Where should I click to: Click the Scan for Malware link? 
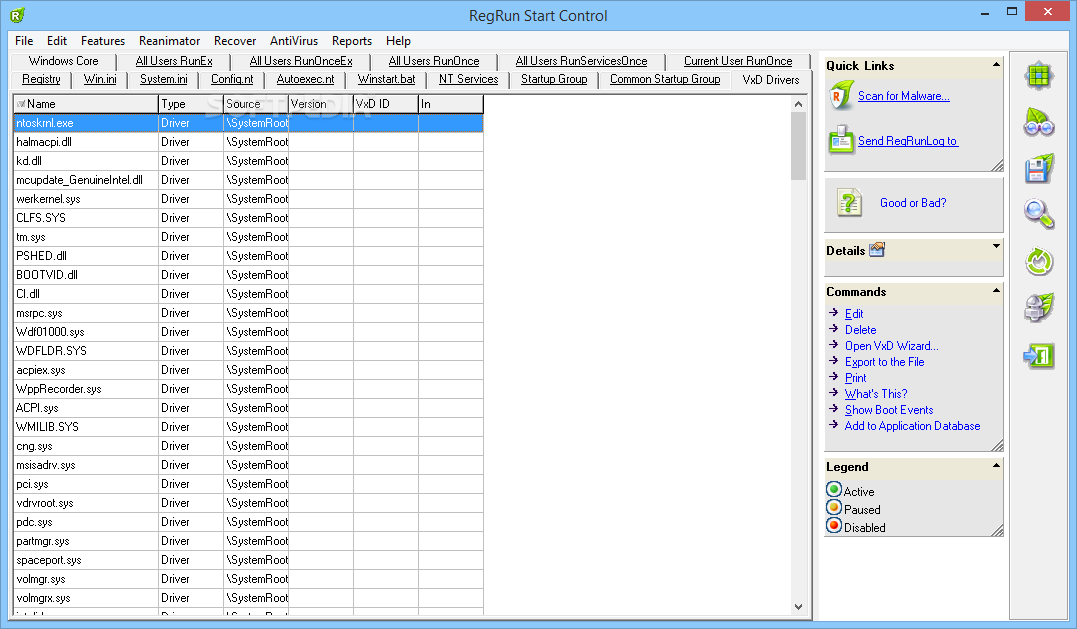904,96
